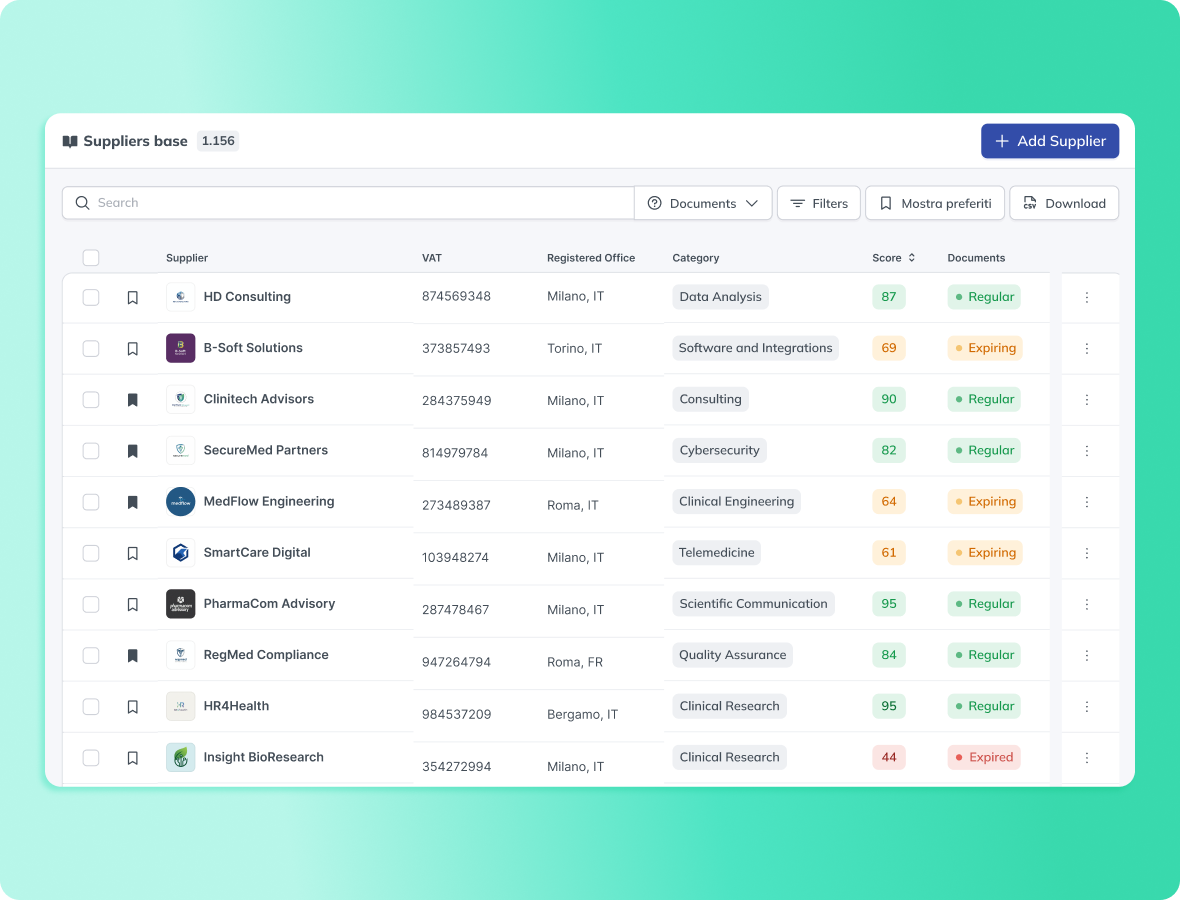Open row options for Insight BioResearch

1087,758
